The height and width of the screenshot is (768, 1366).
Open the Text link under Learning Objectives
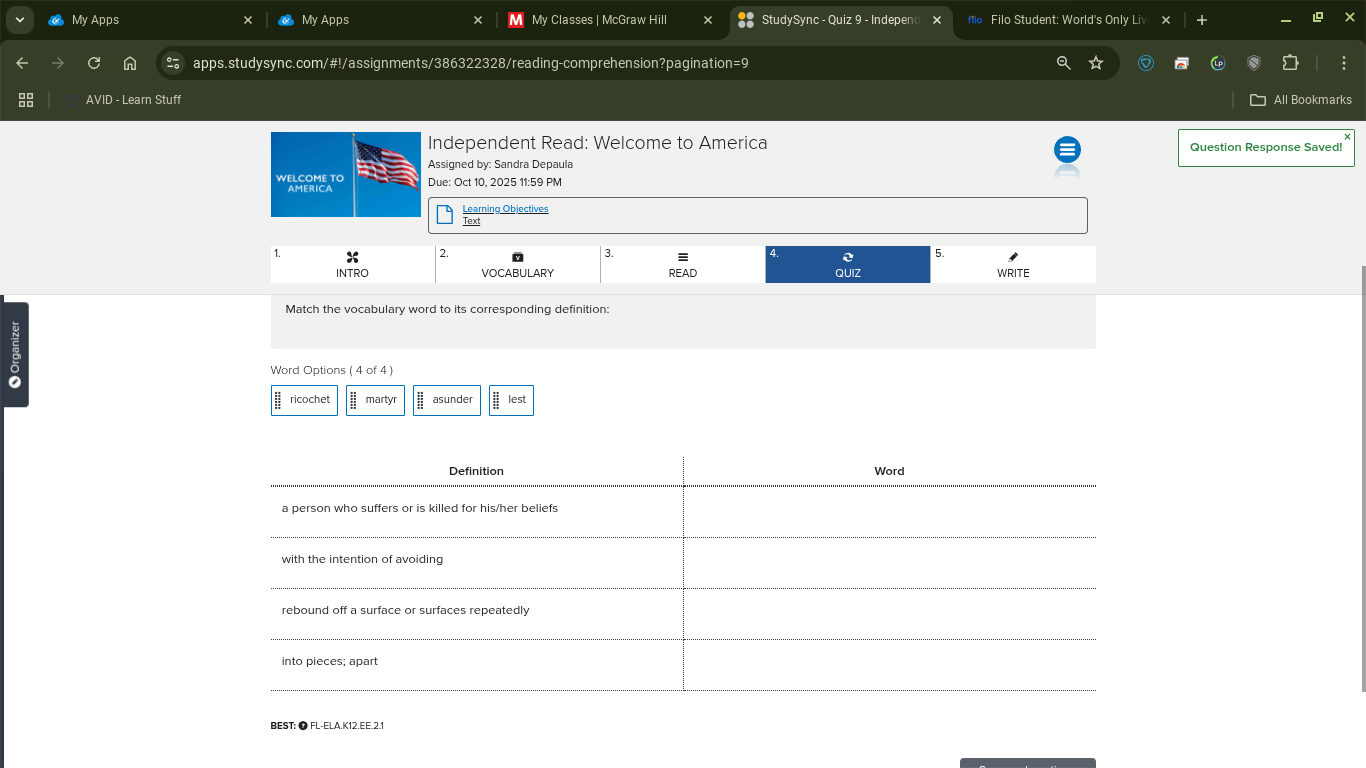(471, 221)
